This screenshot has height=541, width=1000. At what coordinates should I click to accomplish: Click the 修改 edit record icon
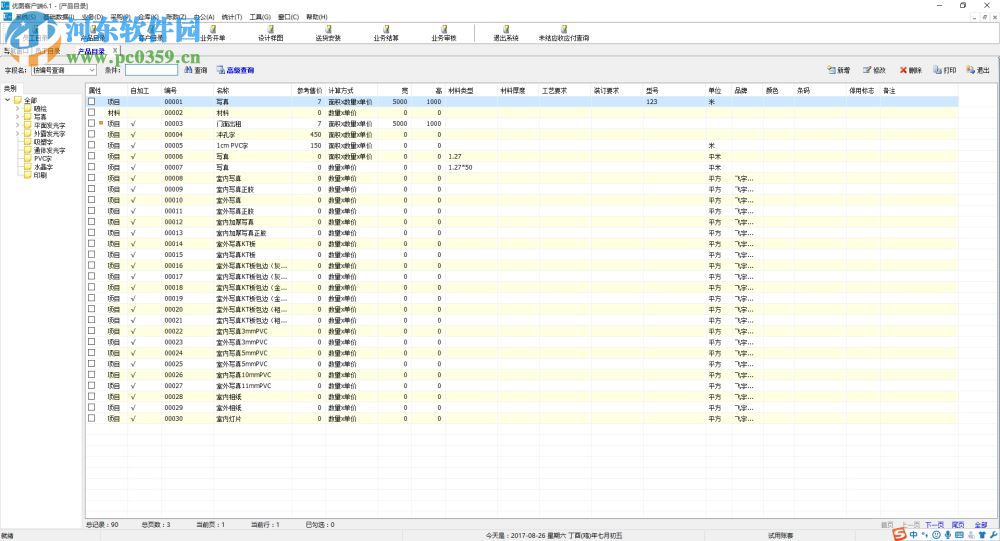click(x=867, y=70)
